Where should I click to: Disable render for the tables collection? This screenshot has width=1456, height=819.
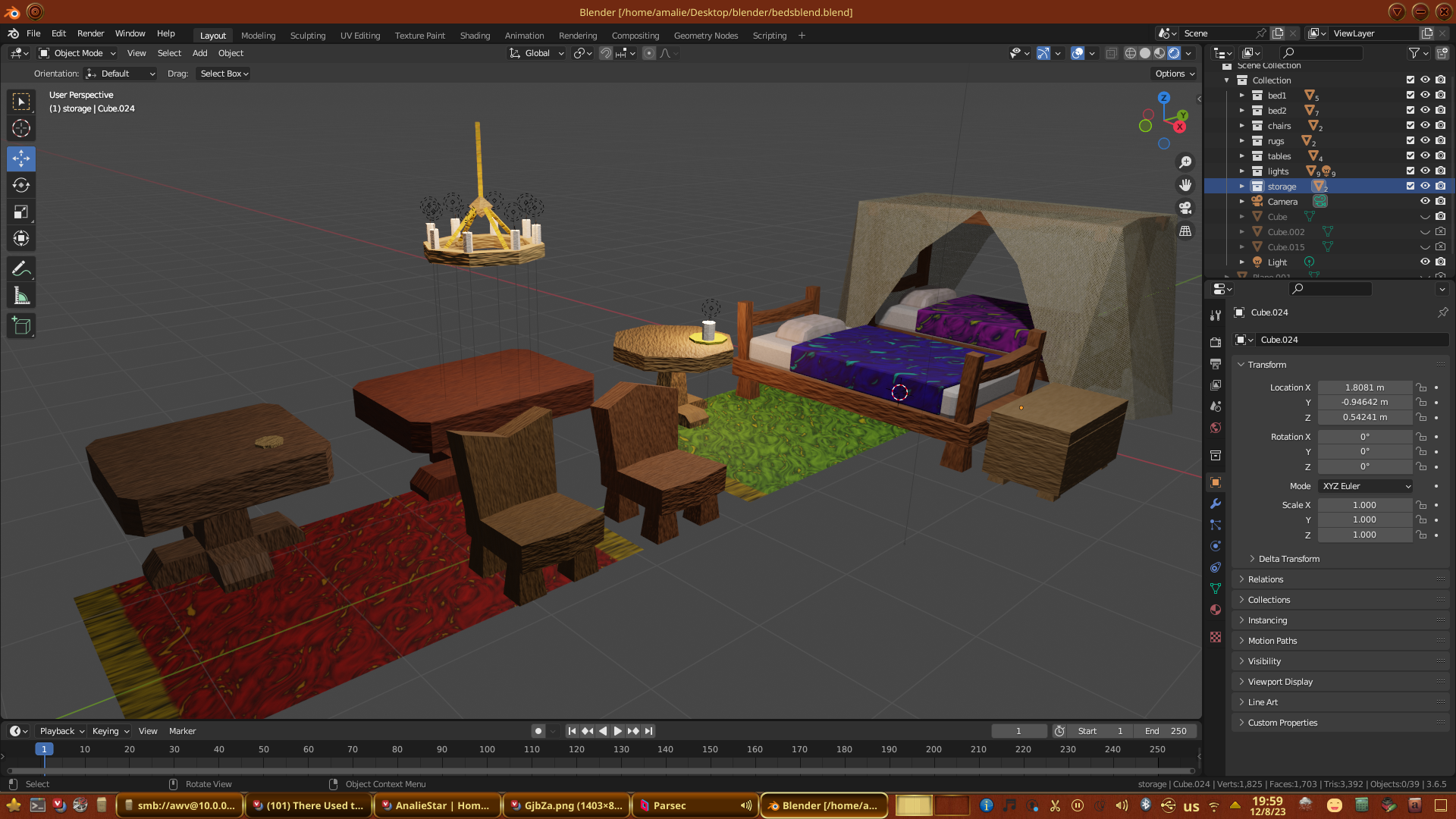pos(1440,156)
